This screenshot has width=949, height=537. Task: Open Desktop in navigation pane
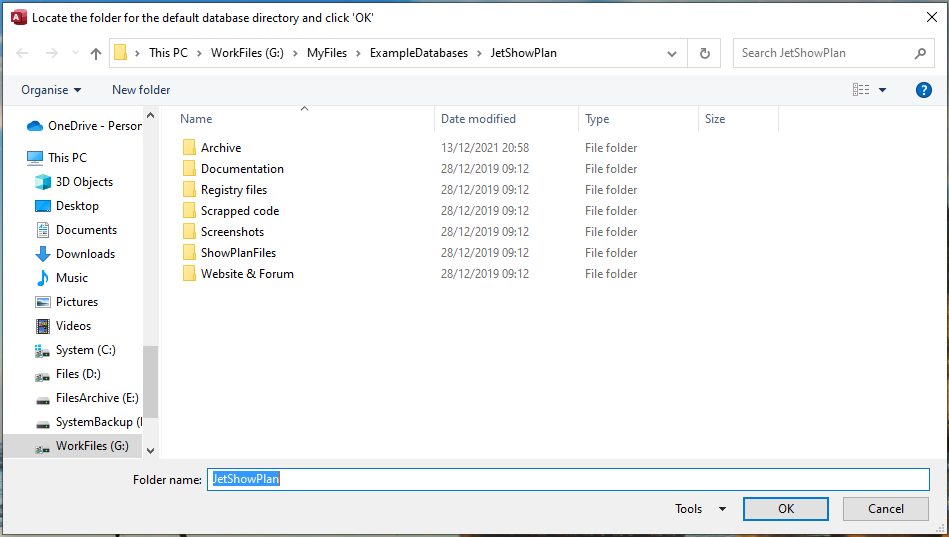coord(67,206)
